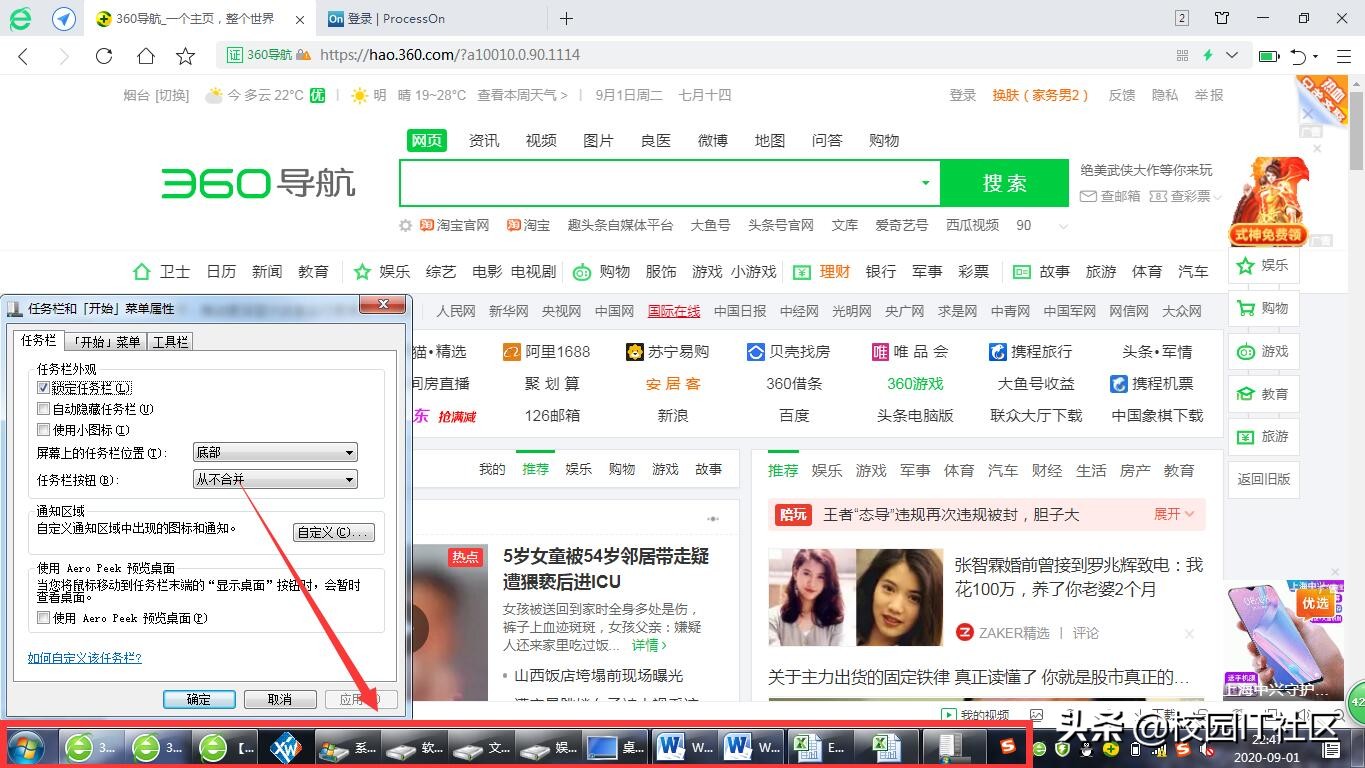The width and height of the screenshot is (1365, 768).
Task: Click 取消 in taskbar properties dialog
Action: pos(280,699)
